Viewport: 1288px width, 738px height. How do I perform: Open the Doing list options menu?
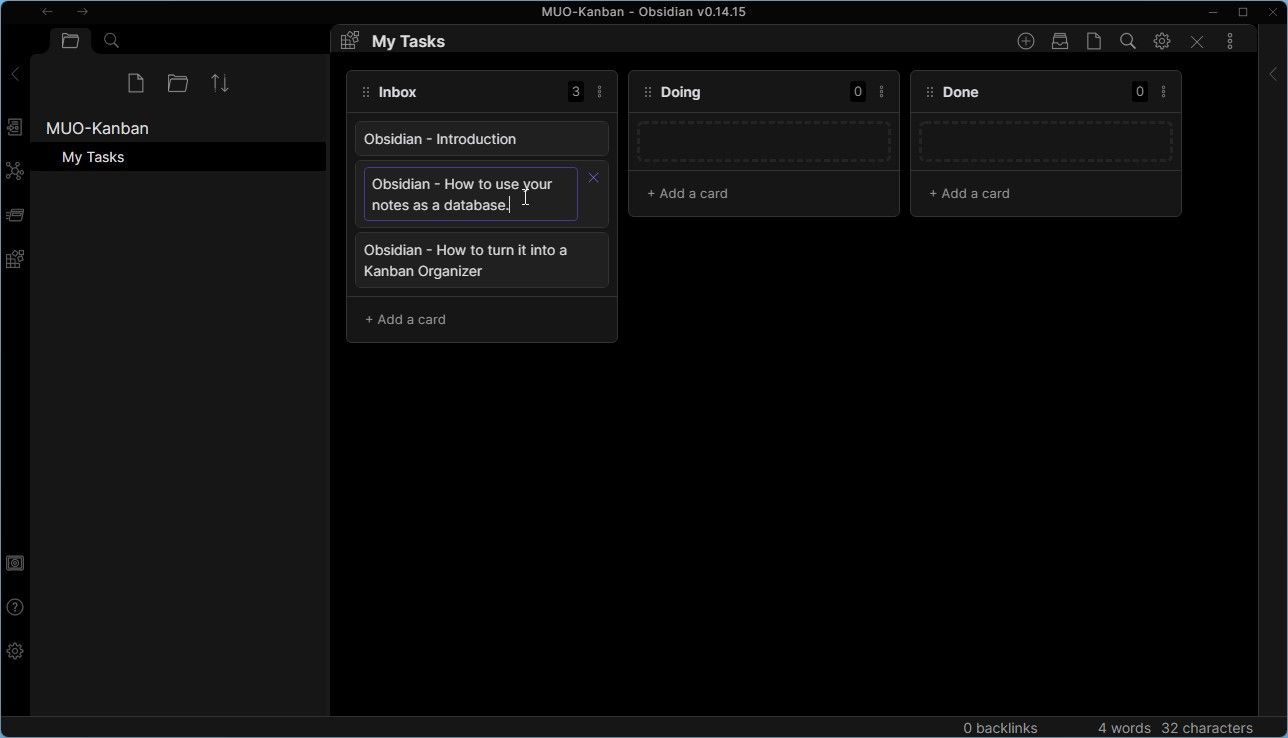[882, 92]
